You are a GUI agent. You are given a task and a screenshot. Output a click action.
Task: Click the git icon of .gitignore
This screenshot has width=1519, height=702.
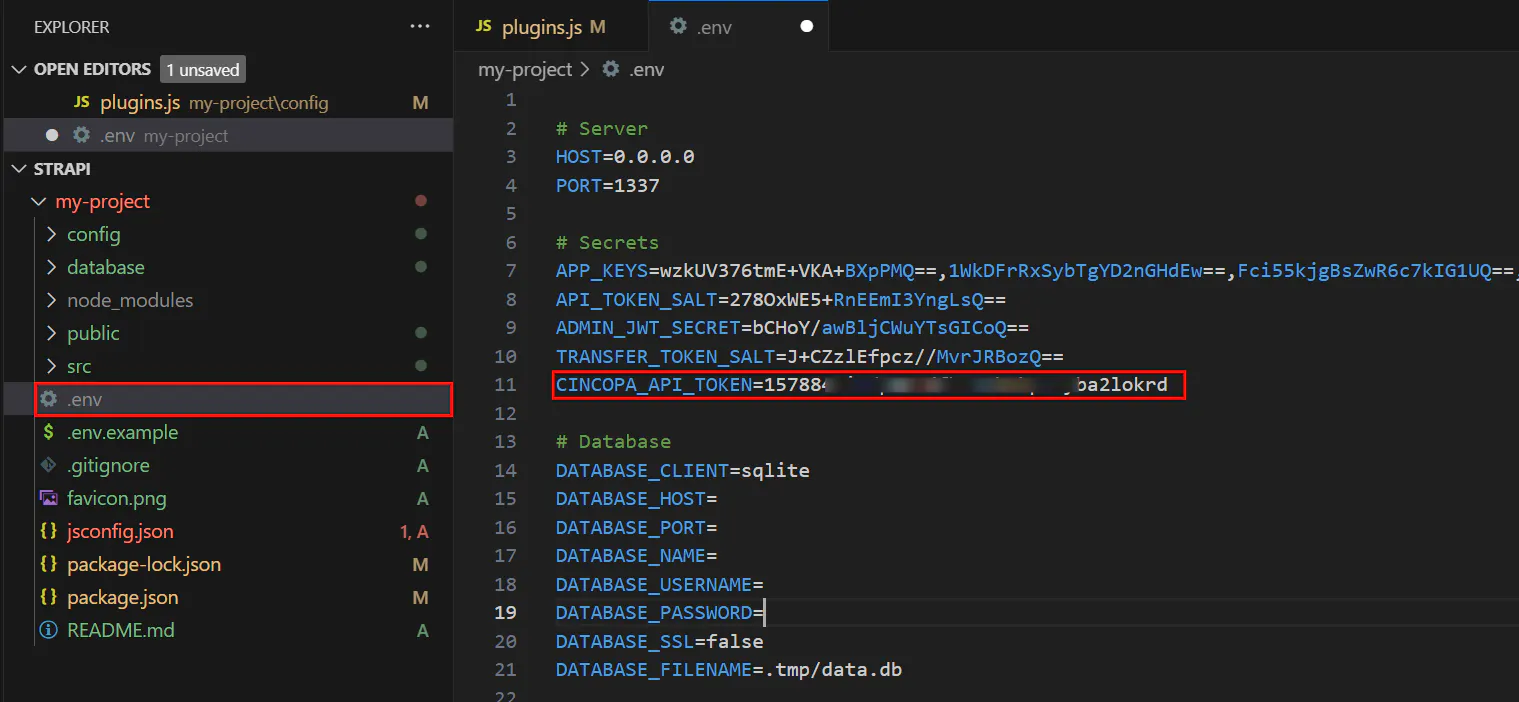(x=48, y=465)
